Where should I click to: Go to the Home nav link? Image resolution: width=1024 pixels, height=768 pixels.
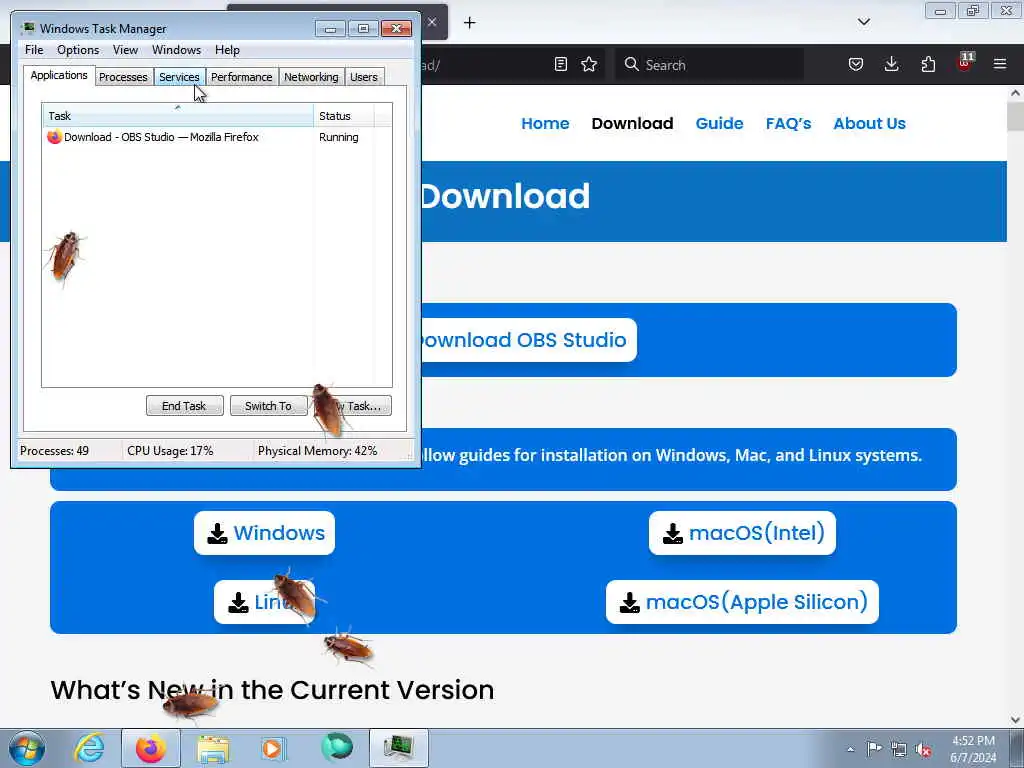[x=545, y=123]
